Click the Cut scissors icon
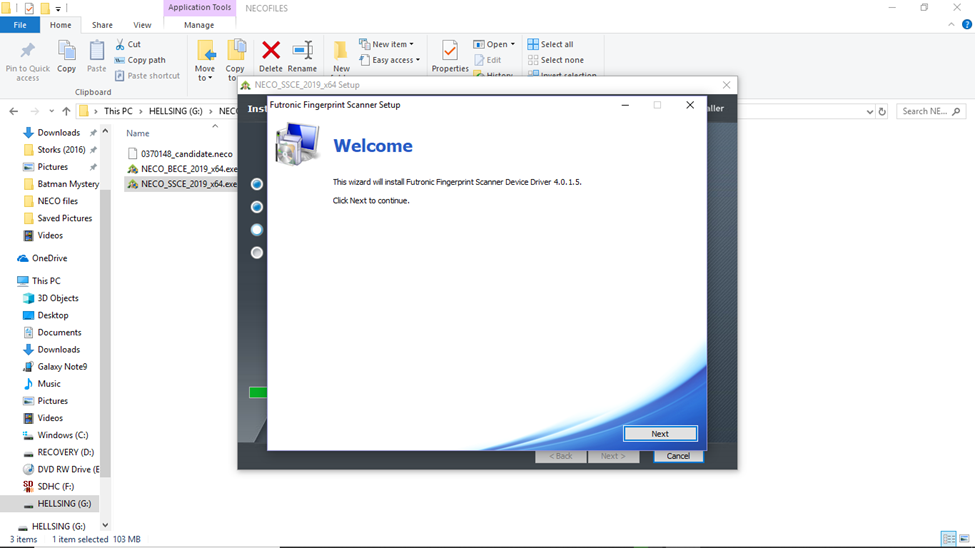 click(x=121, y=44)
